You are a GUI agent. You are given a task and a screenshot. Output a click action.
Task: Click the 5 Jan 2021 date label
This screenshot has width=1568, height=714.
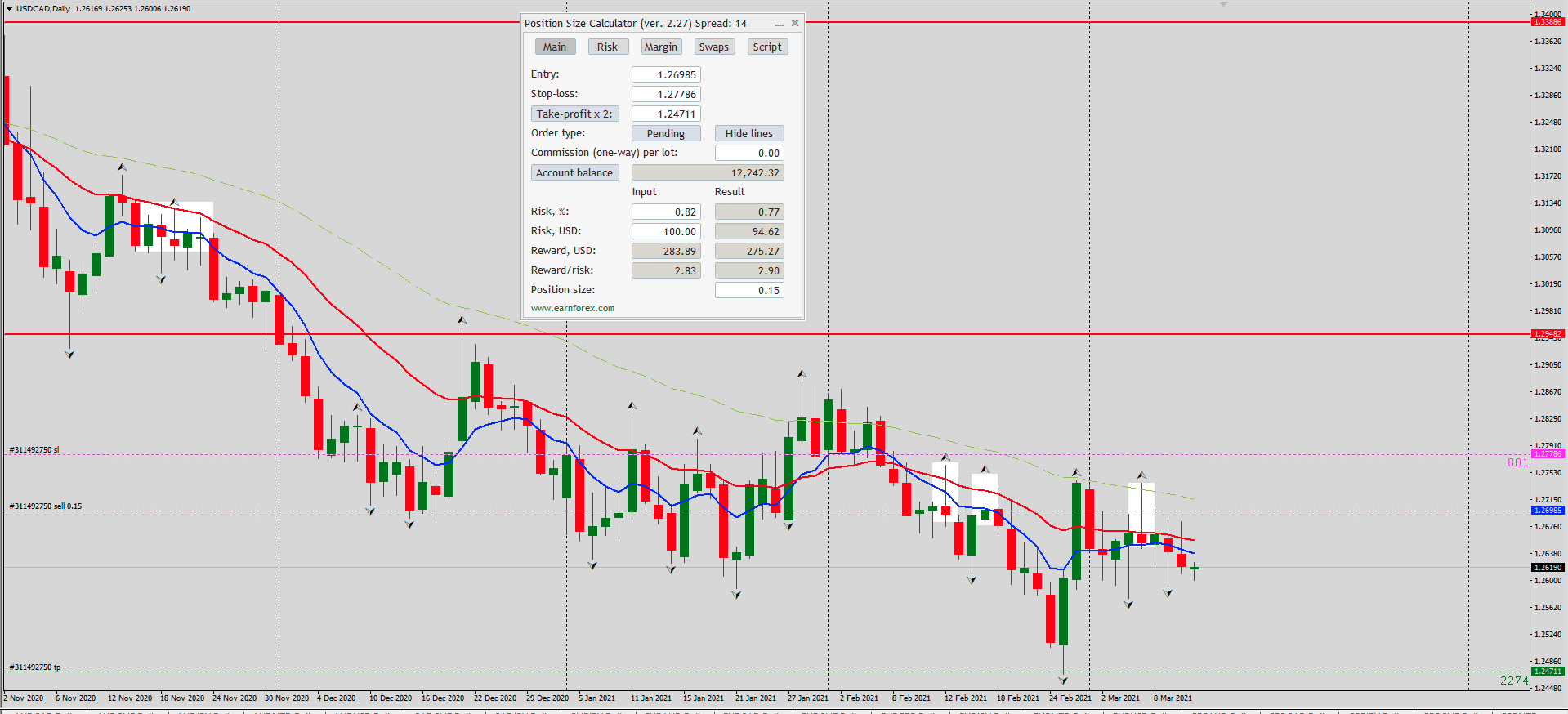(596, 698)
